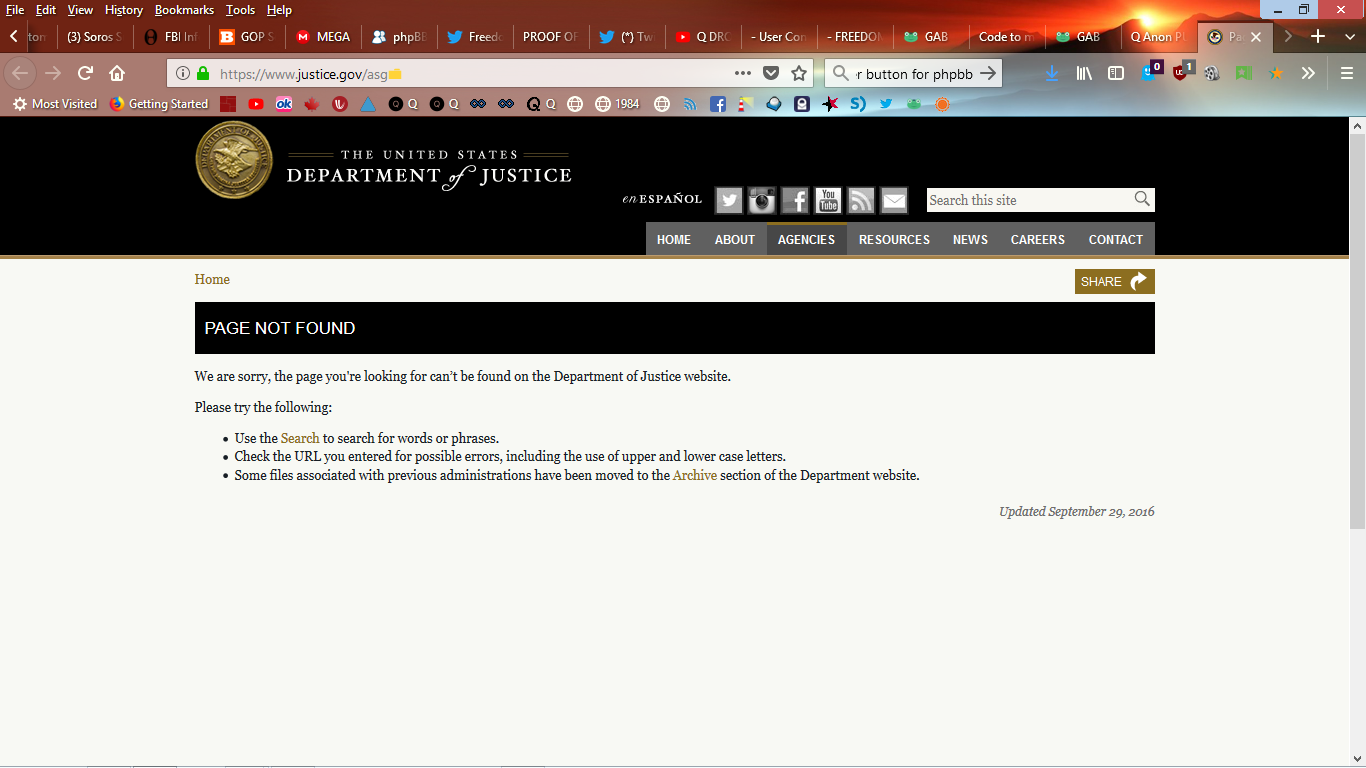
Task: Click the Search this site field
Action: pos(1028,200)
